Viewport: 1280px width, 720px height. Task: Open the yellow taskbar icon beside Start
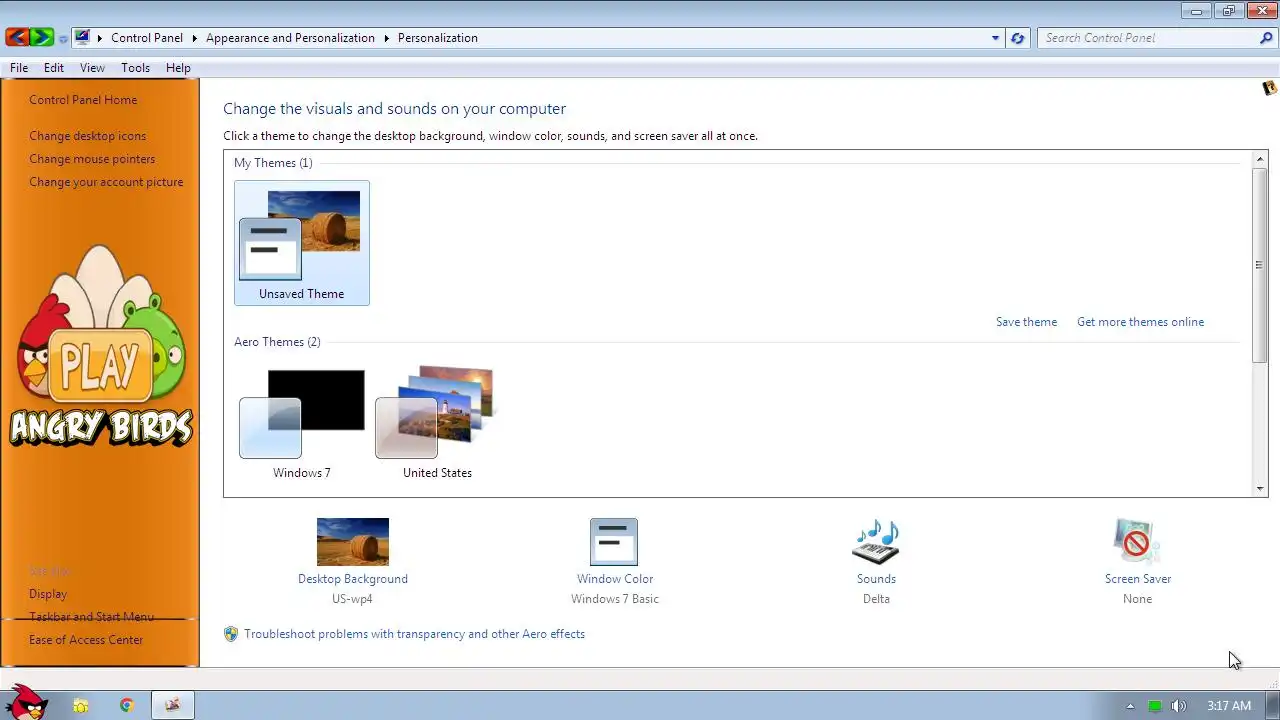pyautogui.click(x=81, y=705)
